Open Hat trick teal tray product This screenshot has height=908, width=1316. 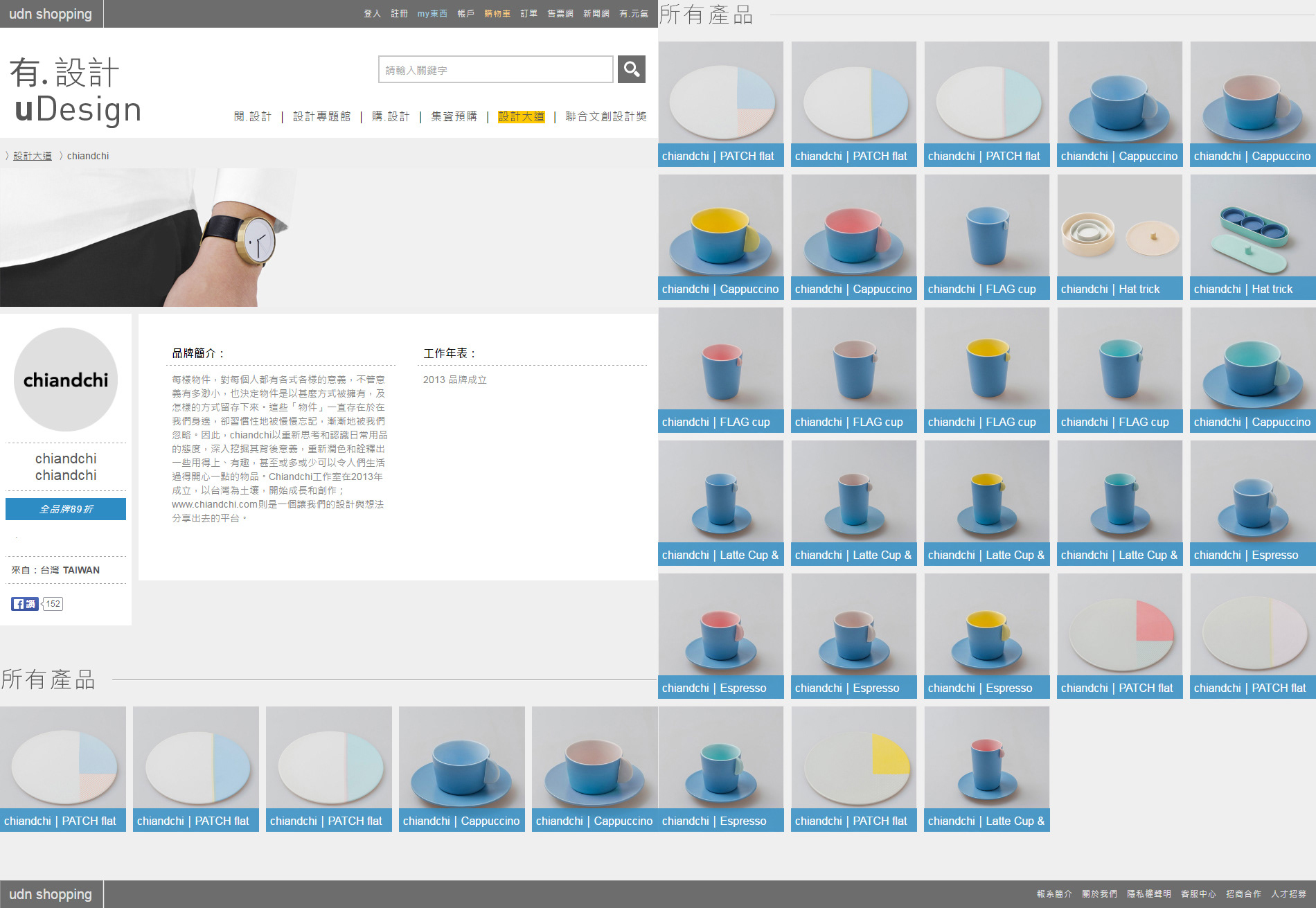click(x=1253, y=237)
